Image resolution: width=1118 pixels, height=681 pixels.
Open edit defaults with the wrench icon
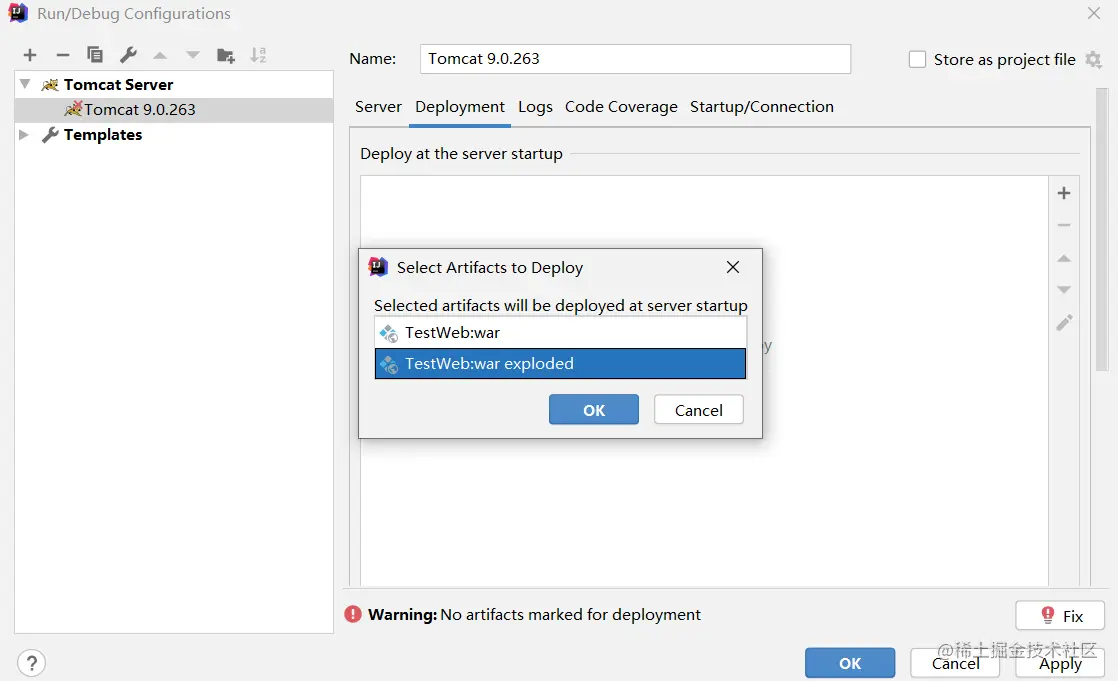(x=128, y=55)
